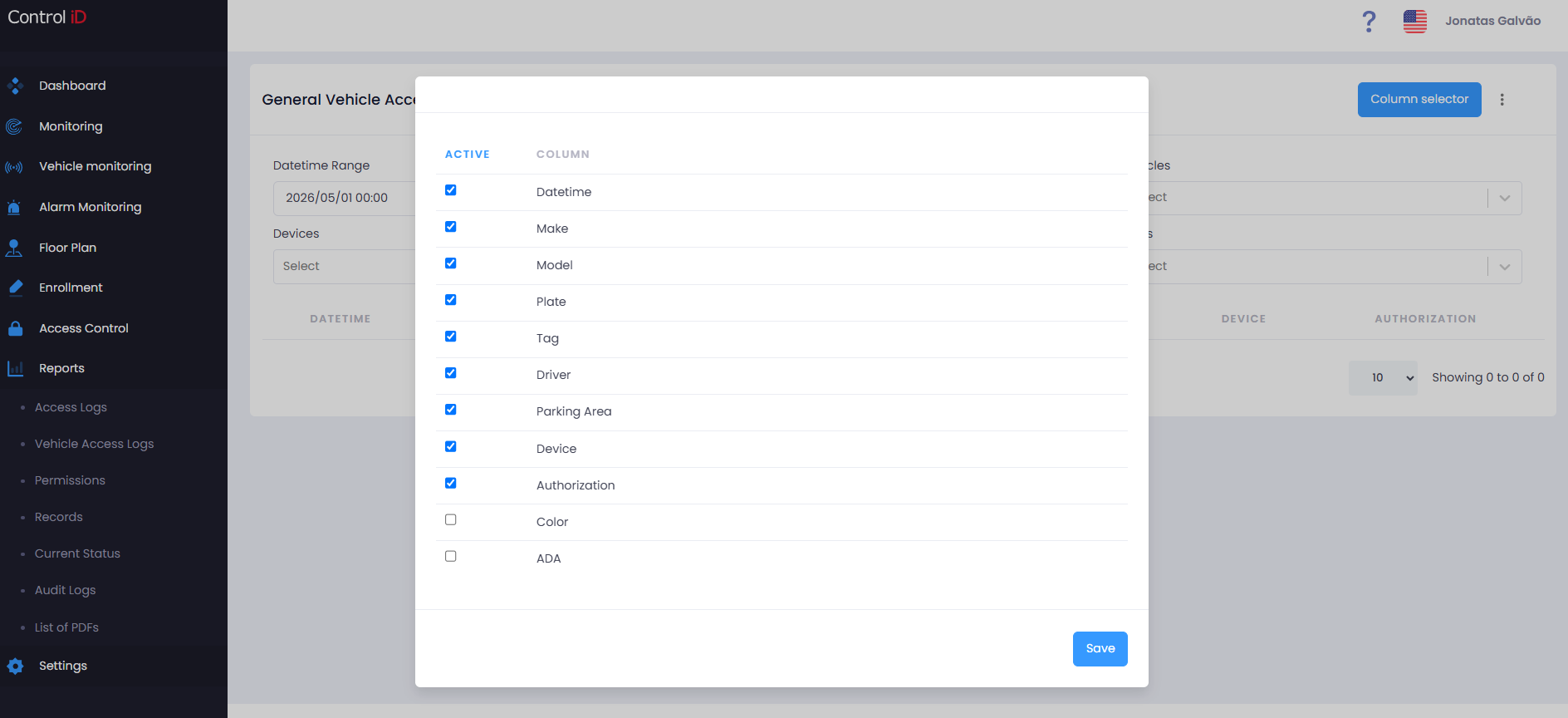Open Settings menu item
This screenshot has width=1568, height=718.
pos(62,666)
